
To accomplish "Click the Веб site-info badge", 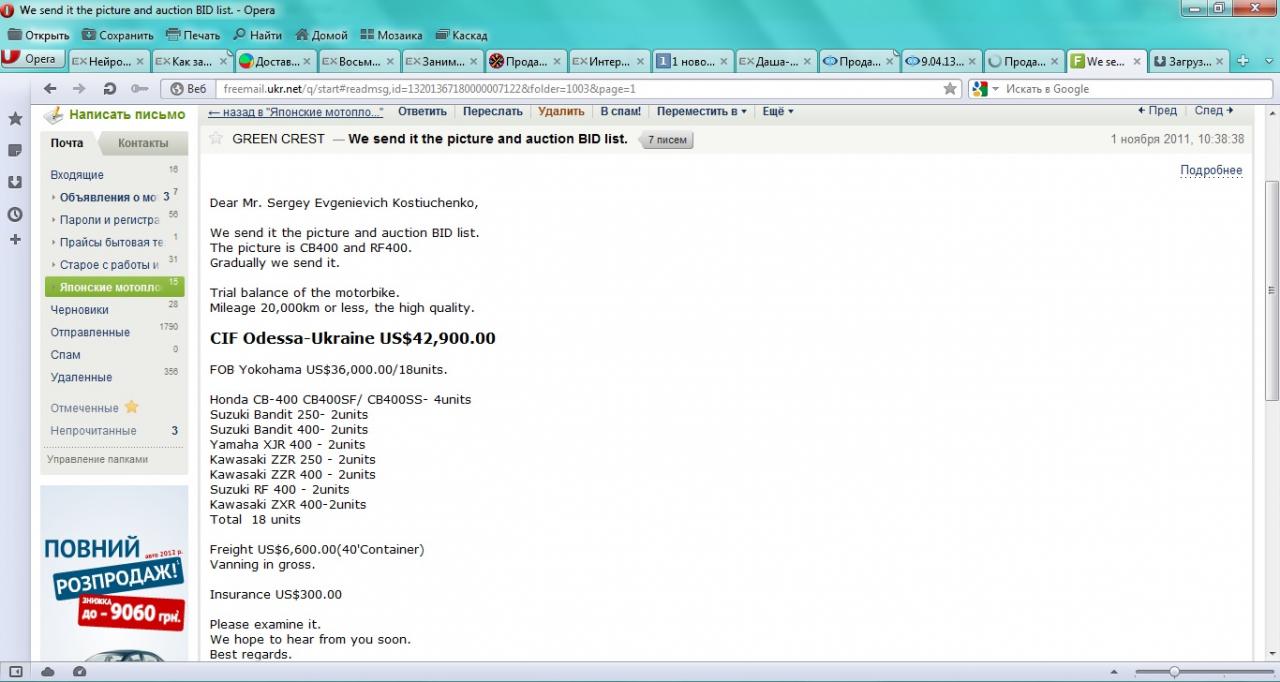I will coord(188,89).
